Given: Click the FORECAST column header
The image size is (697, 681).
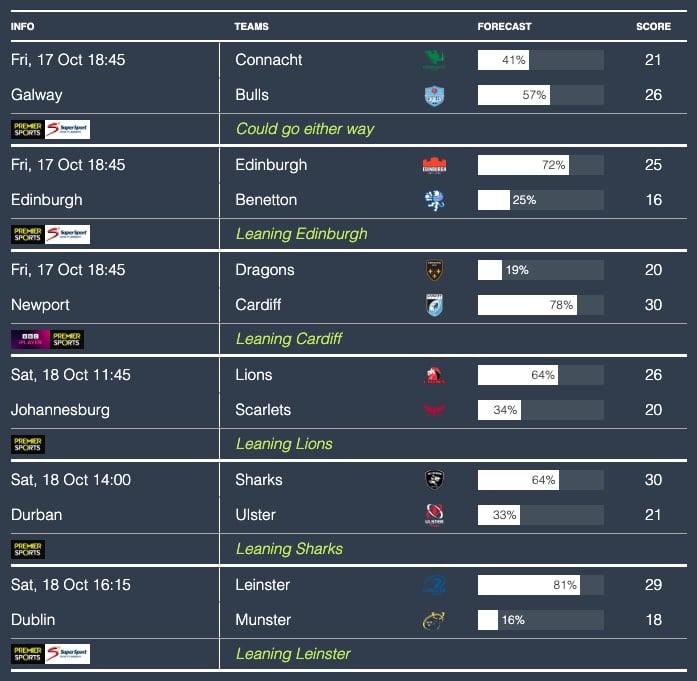Looking at the screenshot, I should click(x=505, y=26).
